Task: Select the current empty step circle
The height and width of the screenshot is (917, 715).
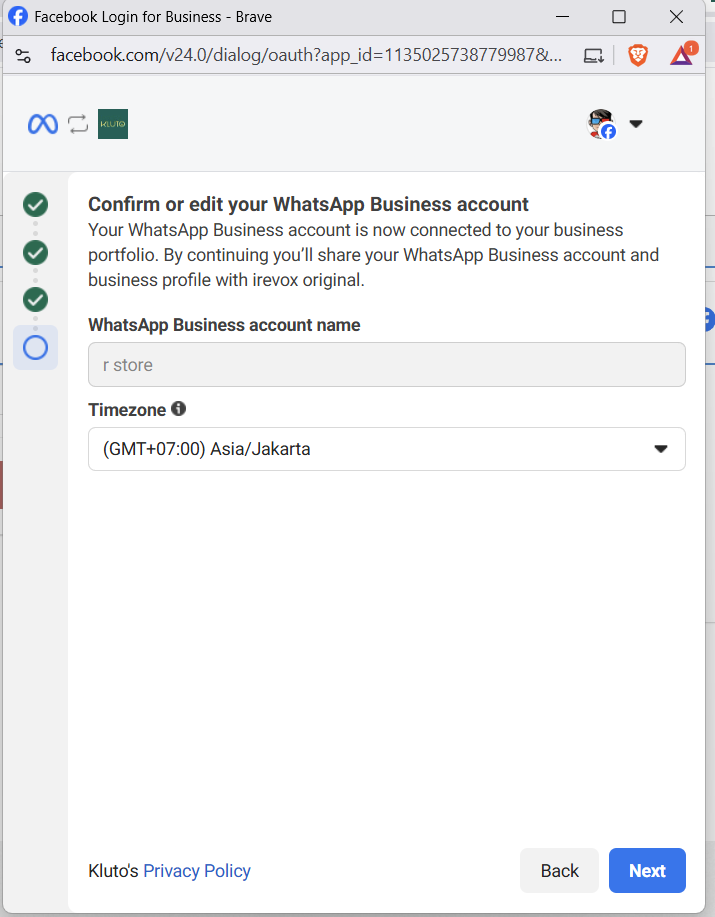Action: (36, 348)
